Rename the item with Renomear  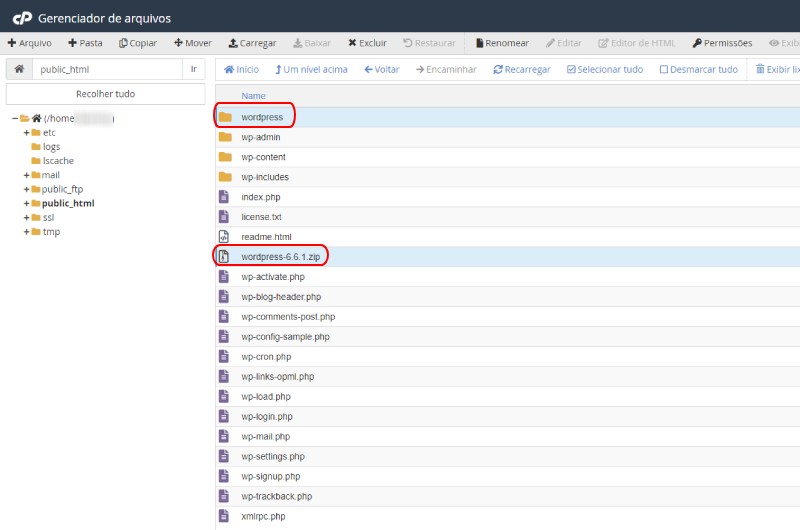[502, 43]
